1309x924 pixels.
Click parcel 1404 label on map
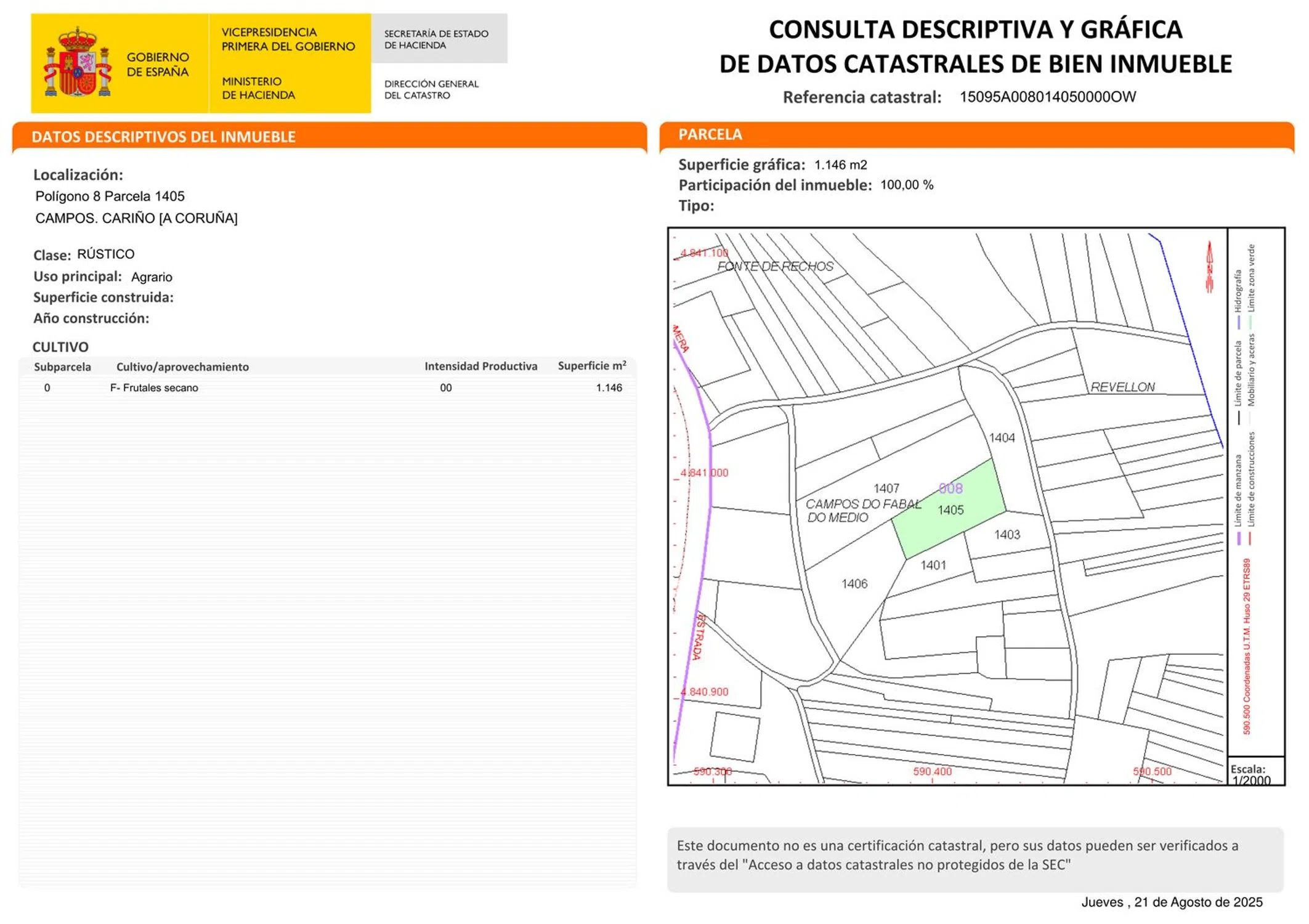coord(1002,438)
